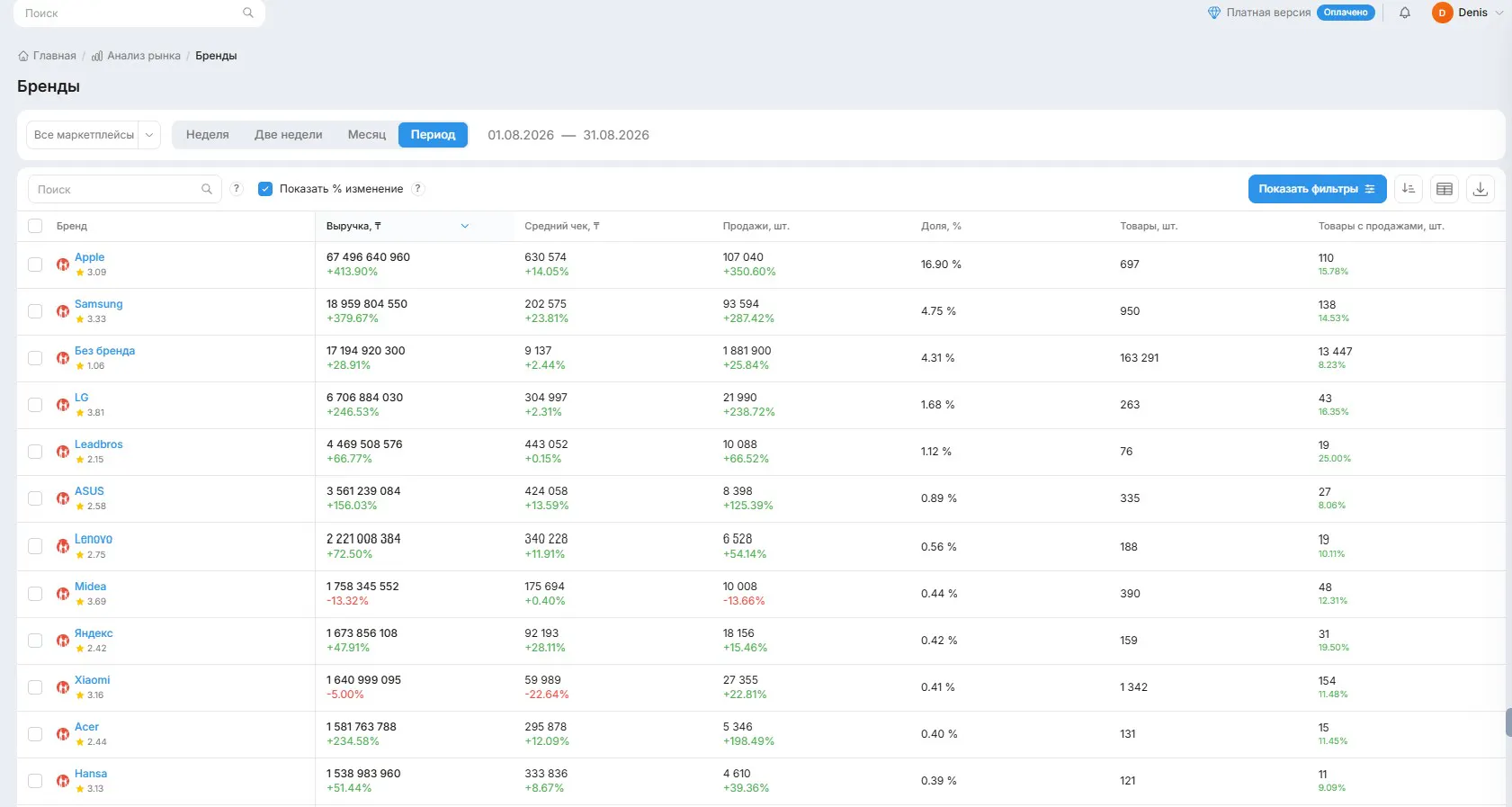Click magnifier icon in brand search field

(x=207, y=189)
